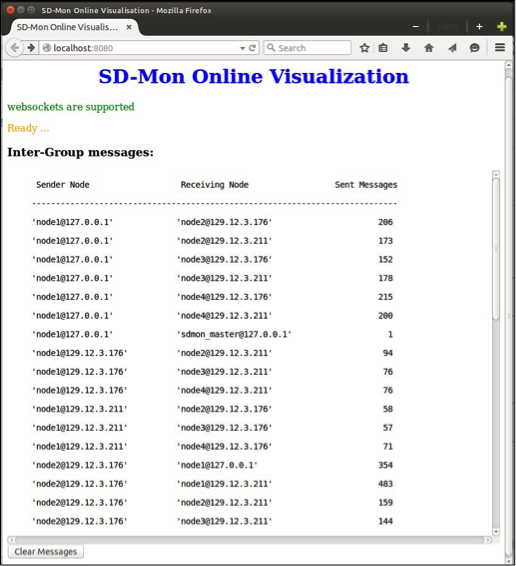Viewport: 516px width, 566px height.
Task: Click receiving node 'node1@127.0.0.1'
Action: coord(217,465)
